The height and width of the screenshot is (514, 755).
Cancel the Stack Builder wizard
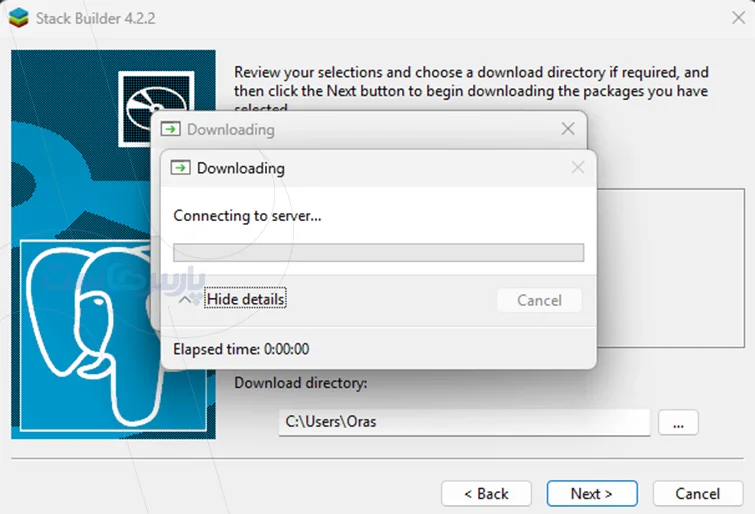pyautogui.click(x=698, y=493)
